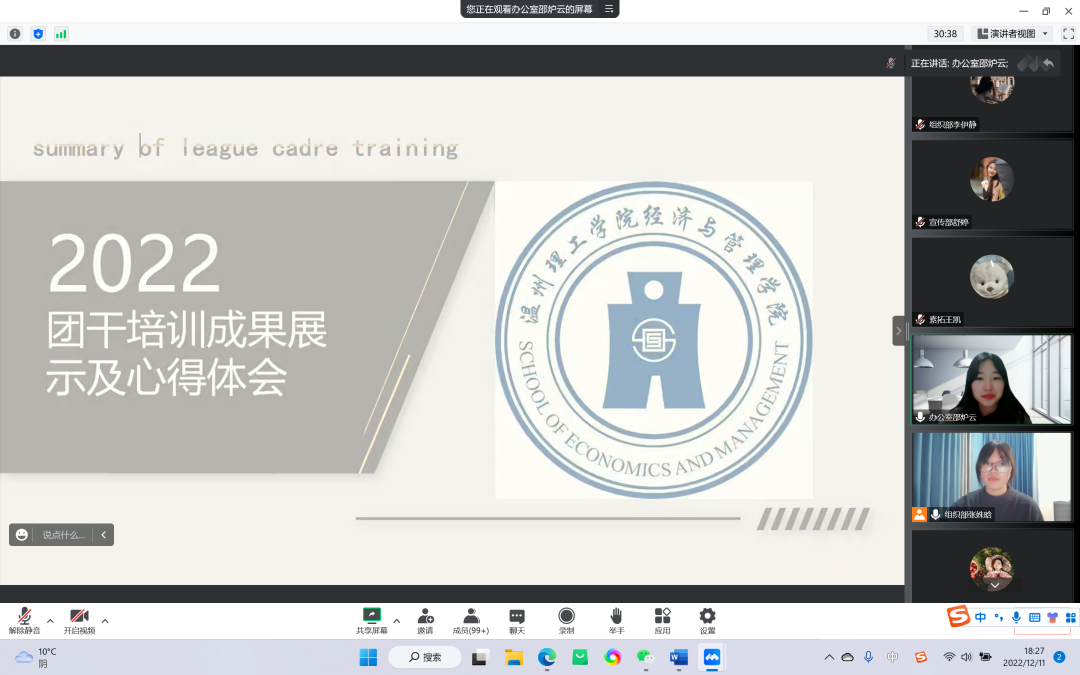Show hidden system tray icons
This screenshot has height=675, width=1080.
(x=829, y=657)
